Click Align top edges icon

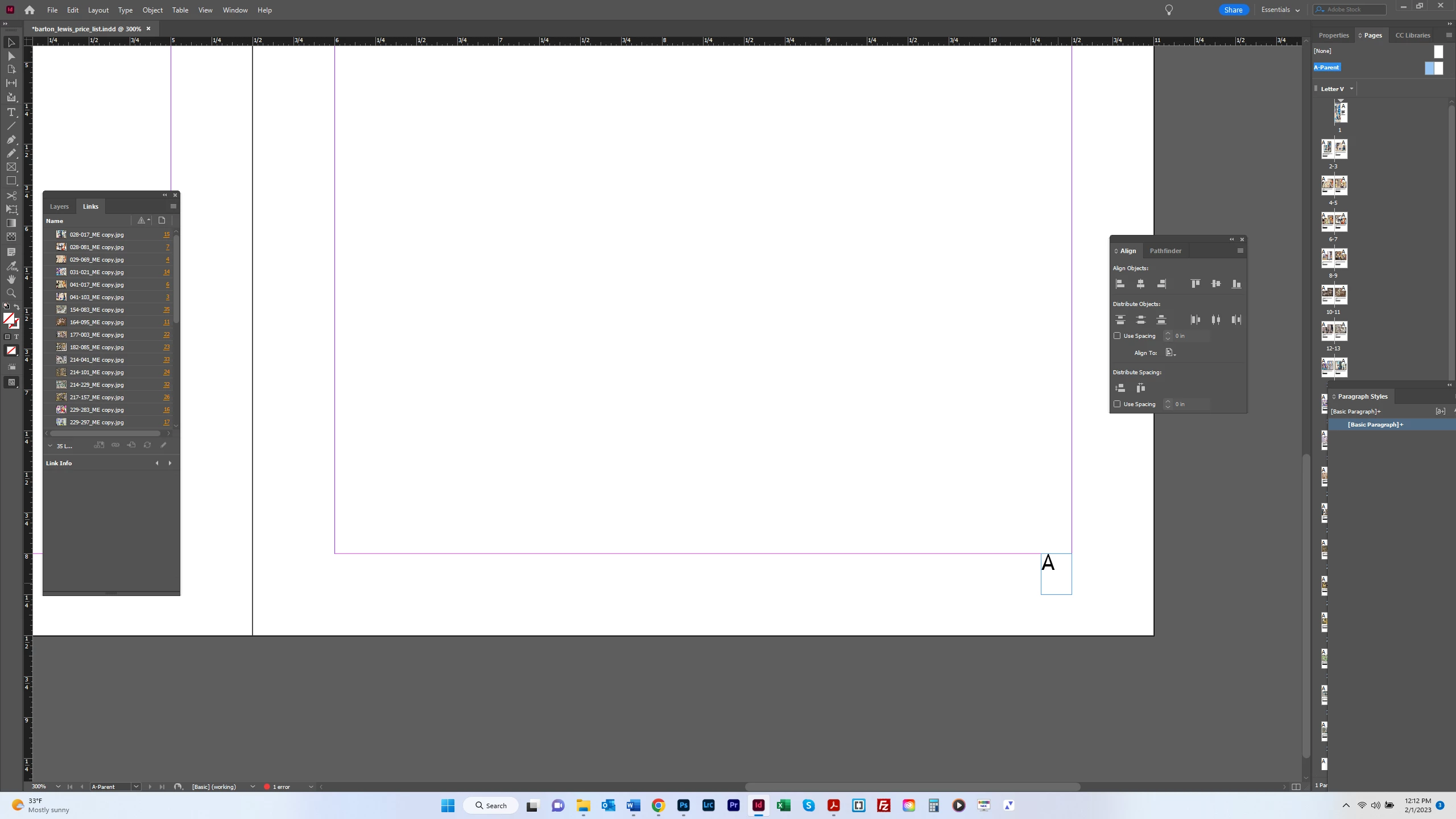1195,284
